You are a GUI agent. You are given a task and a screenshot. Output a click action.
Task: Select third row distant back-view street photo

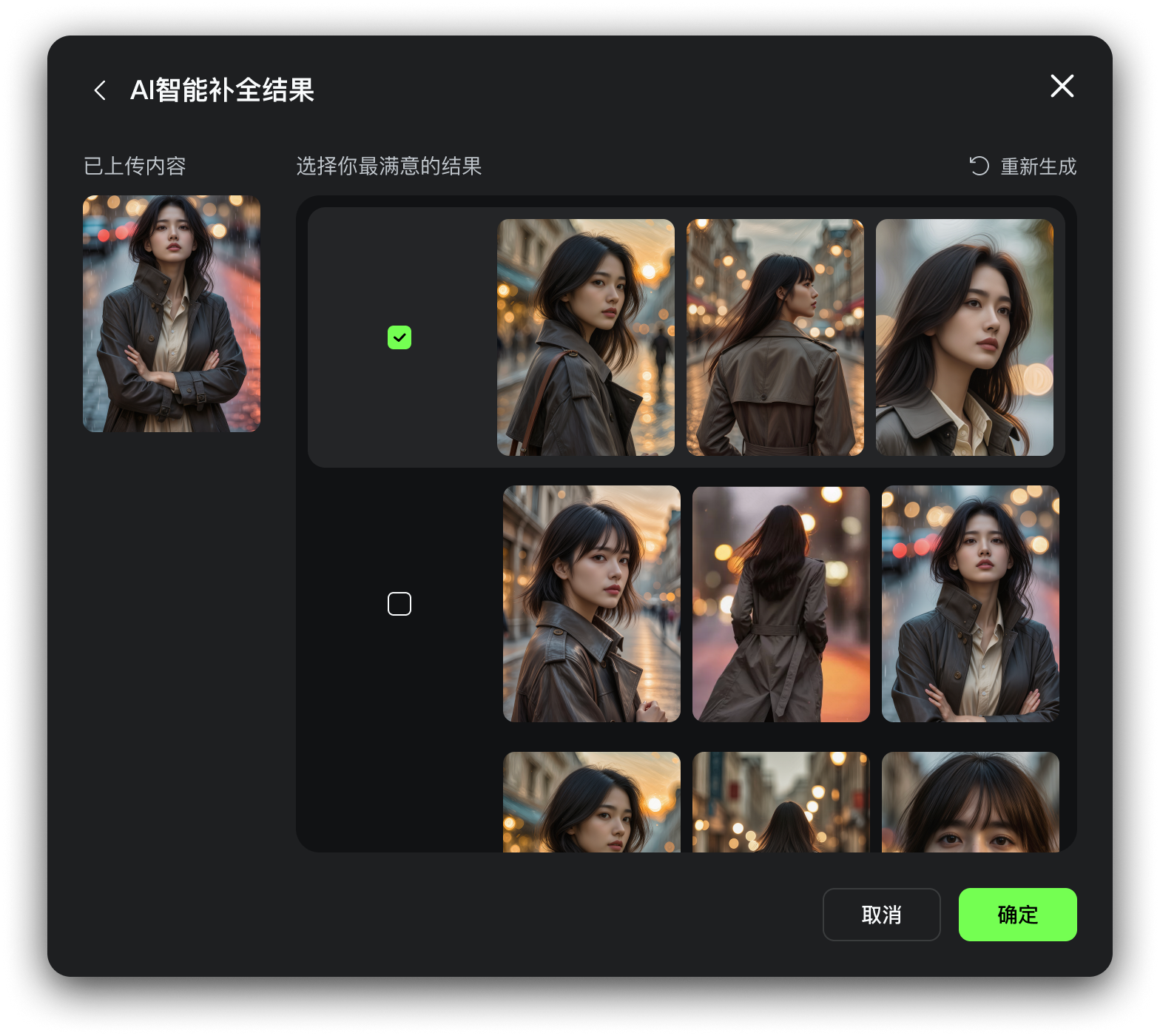[781, 802]
